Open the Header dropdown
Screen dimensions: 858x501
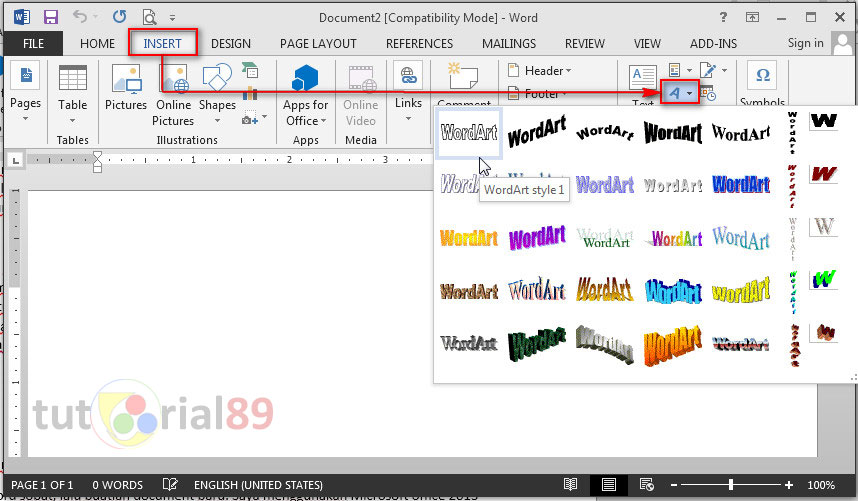tap(569, 71)
